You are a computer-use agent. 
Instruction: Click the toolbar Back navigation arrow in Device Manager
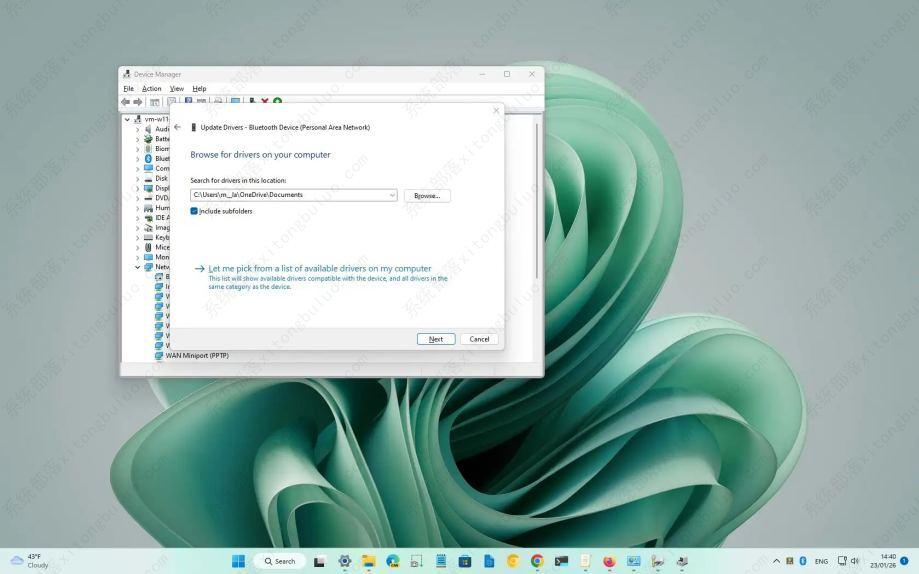[126, 101]
